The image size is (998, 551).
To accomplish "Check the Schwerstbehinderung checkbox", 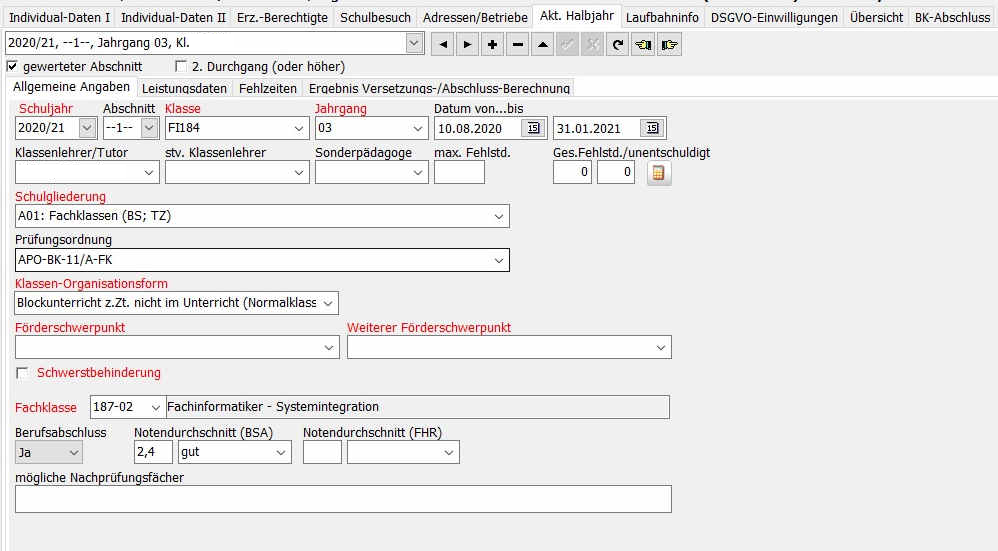I will (22, 373).
